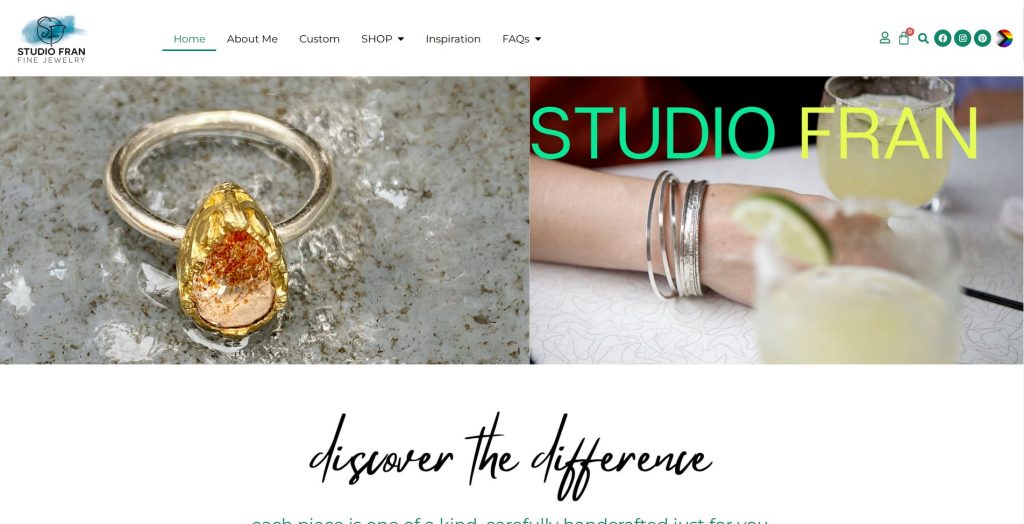Click the silver bangles video banner
The width and height of the screenshot is (1024, 524).
pyautogui.click(x=776, y=220)
